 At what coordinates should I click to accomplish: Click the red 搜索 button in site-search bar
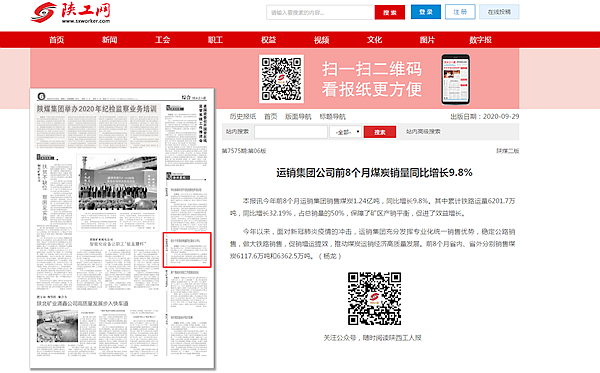coord(380,132)
